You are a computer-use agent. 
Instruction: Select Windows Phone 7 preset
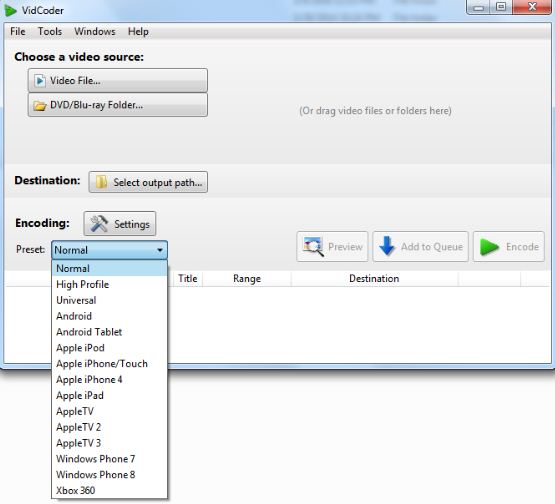point(110,459)
